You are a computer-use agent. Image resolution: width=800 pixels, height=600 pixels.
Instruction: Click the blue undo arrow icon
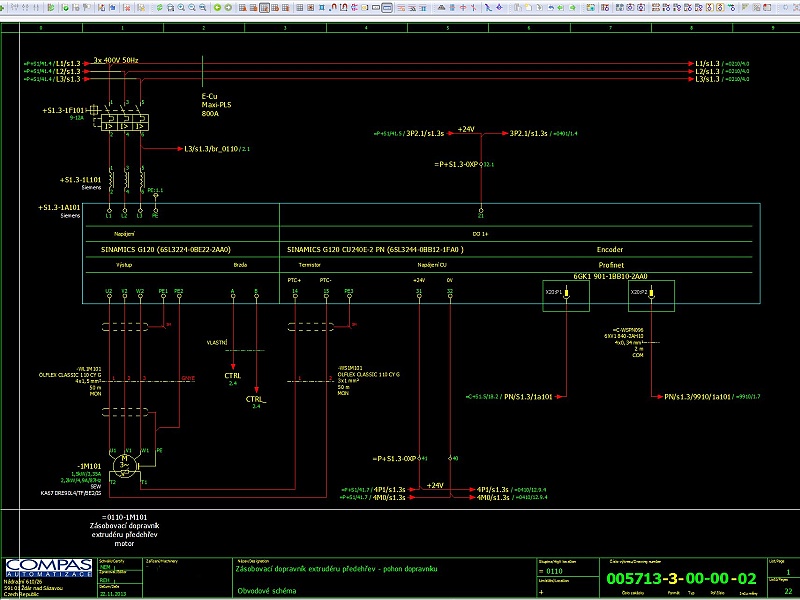coord(551,8)
